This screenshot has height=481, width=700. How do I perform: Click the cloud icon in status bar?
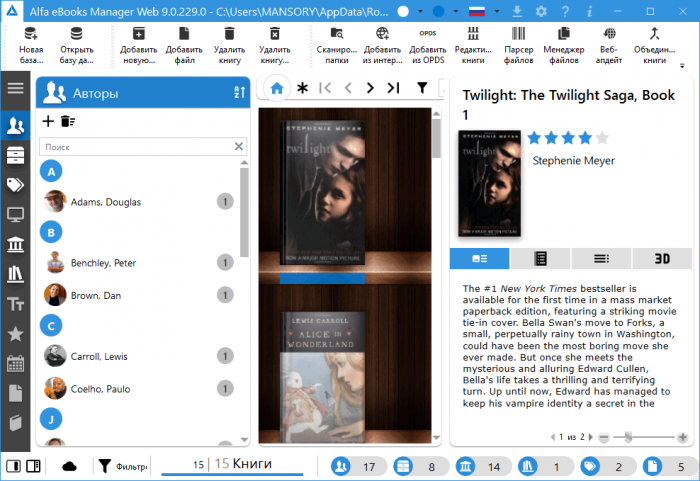pos(70,466)
